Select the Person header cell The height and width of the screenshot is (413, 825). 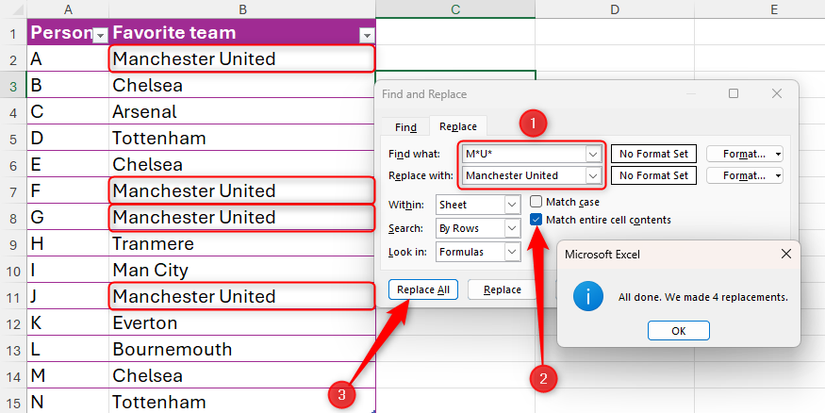point(68,33)
